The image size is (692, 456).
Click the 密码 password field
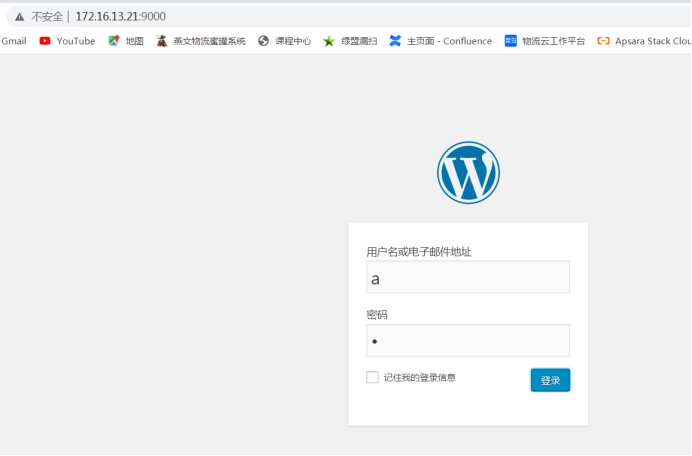pos(468,341)
